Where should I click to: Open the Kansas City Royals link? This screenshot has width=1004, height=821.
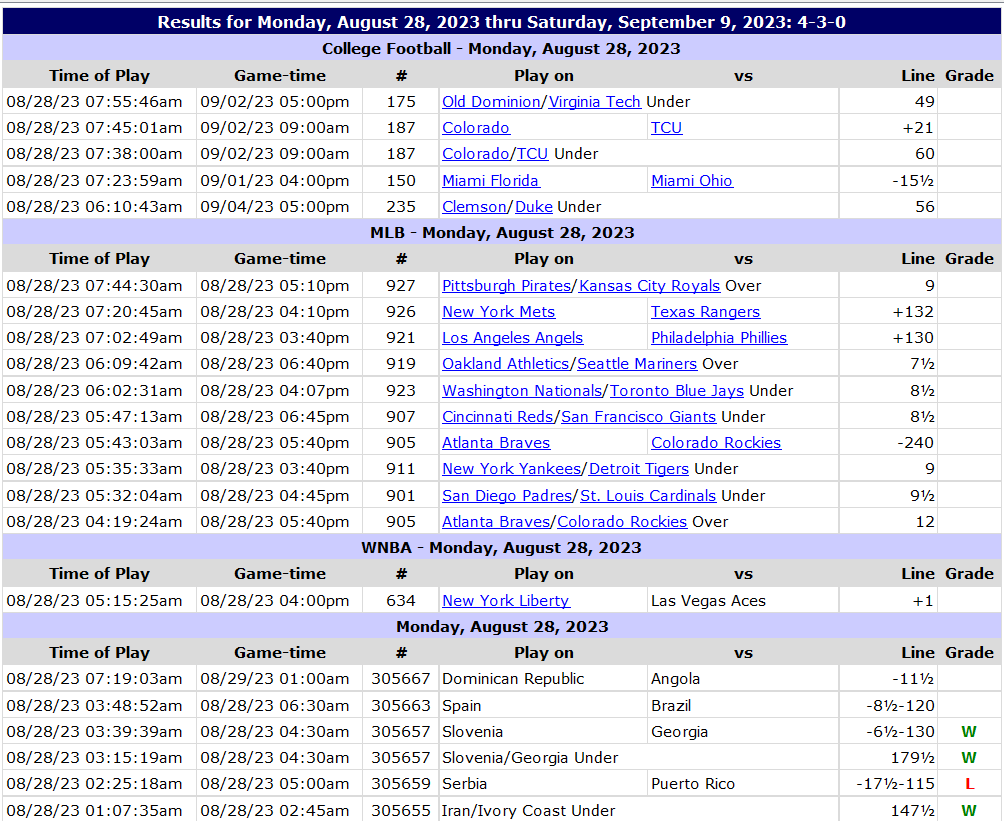pos(649,286)
